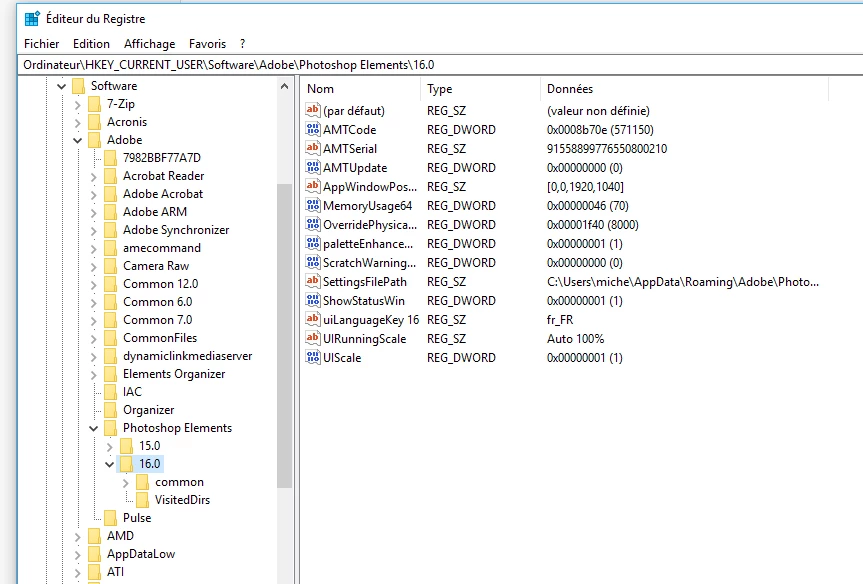Sort values by the Type column

[480, 89]
